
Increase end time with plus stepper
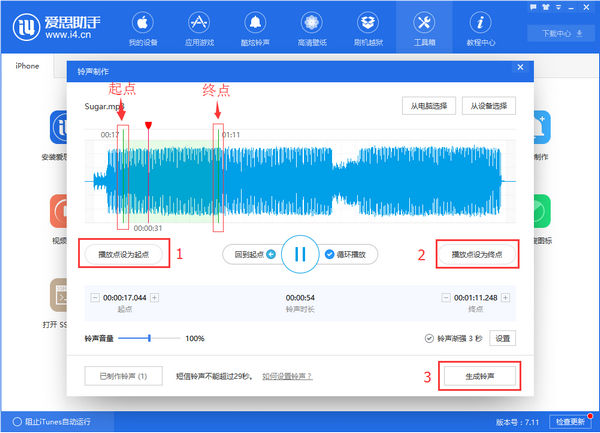505,298
